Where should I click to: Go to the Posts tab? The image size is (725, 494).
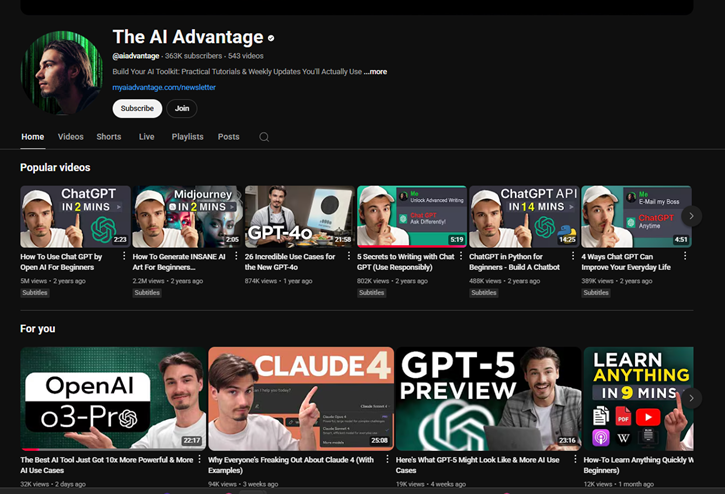[228, 137]
